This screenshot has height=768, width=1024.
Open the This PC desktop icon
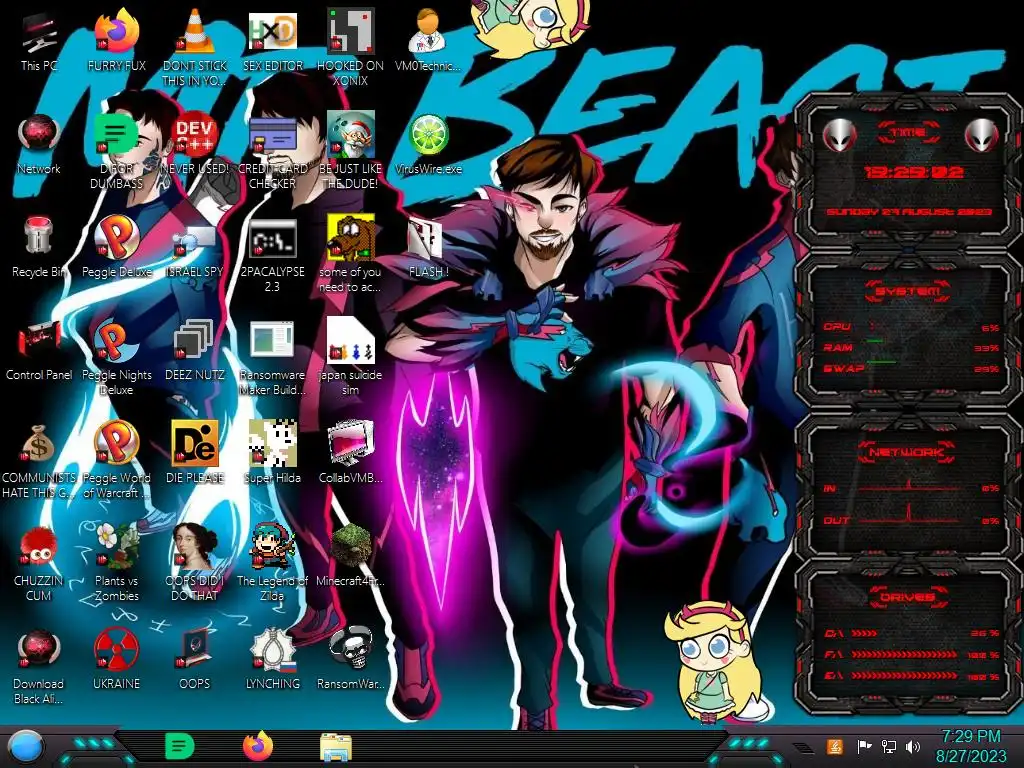click(x=39, y=41)
